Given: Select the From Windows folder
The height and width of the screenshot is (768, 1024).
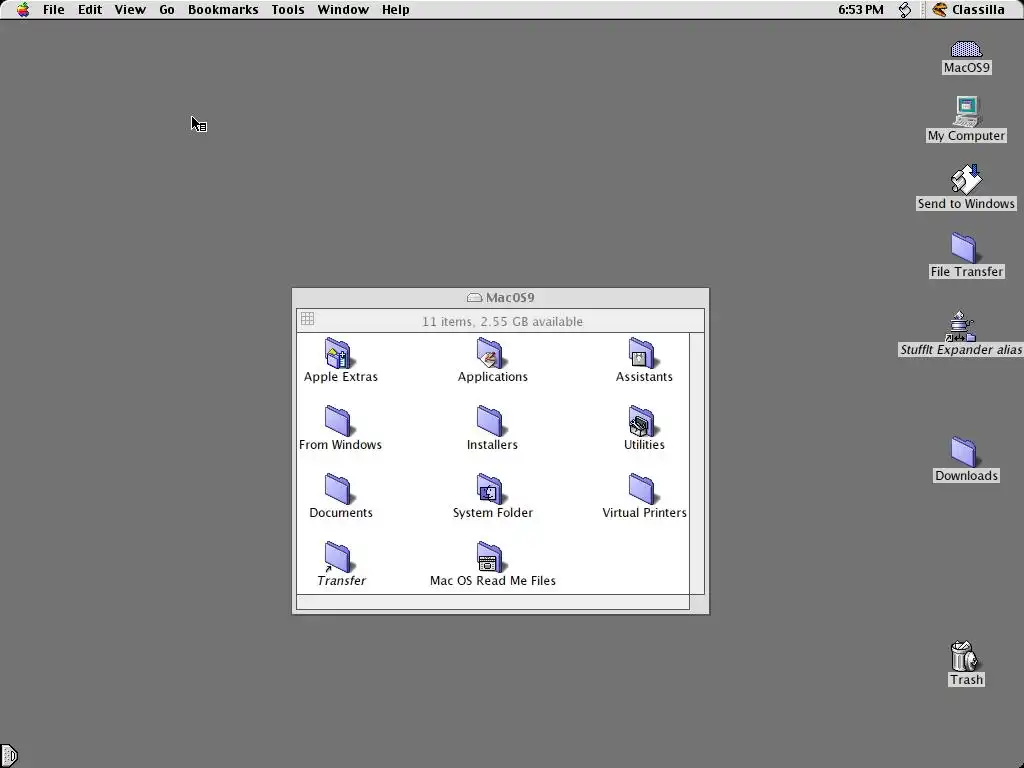Looking at the screenshot, I should point(338,421).
